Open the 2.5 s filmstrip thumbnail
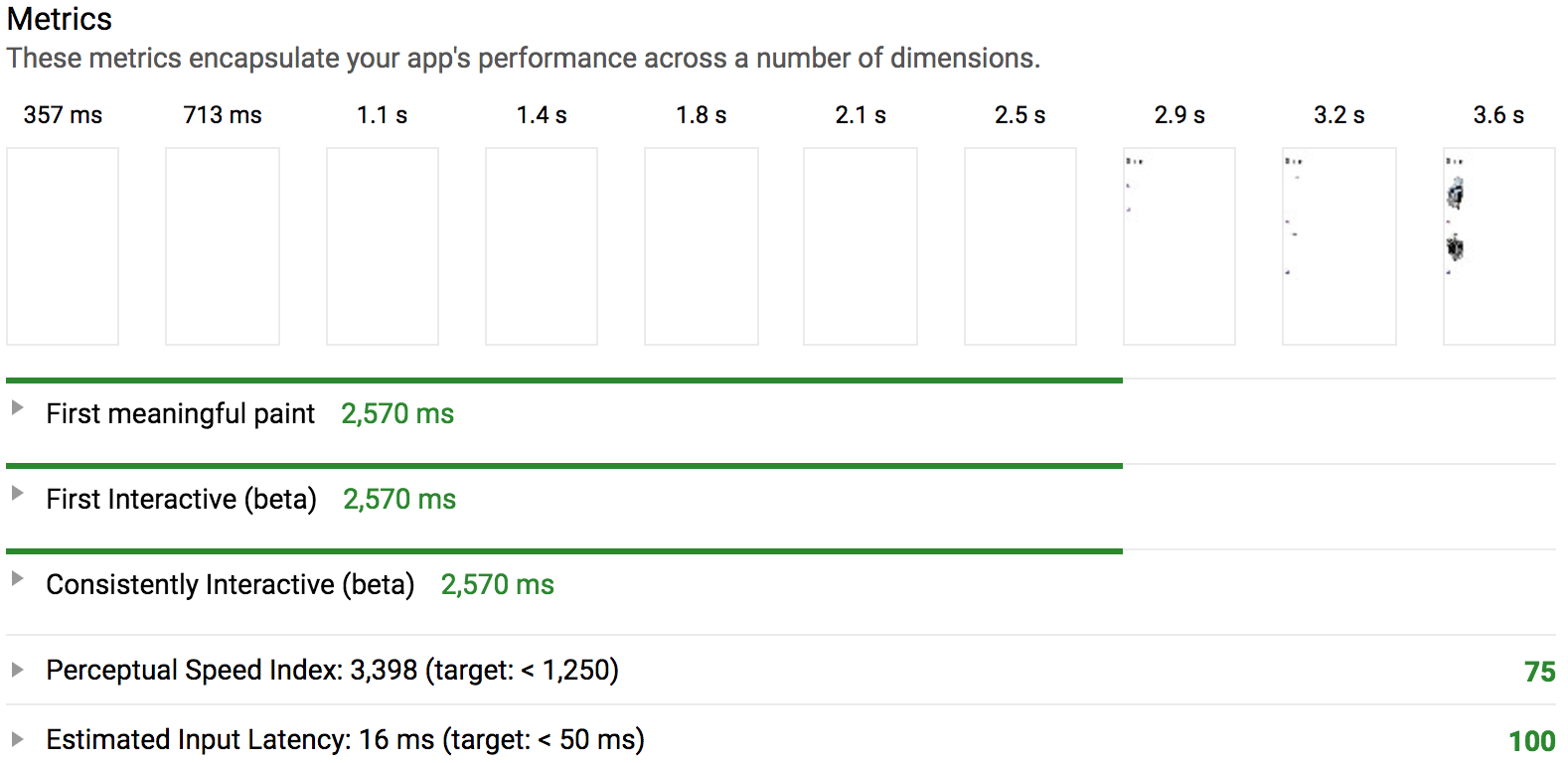Screen dimensions: 1568x763 tap(1020, 246)
